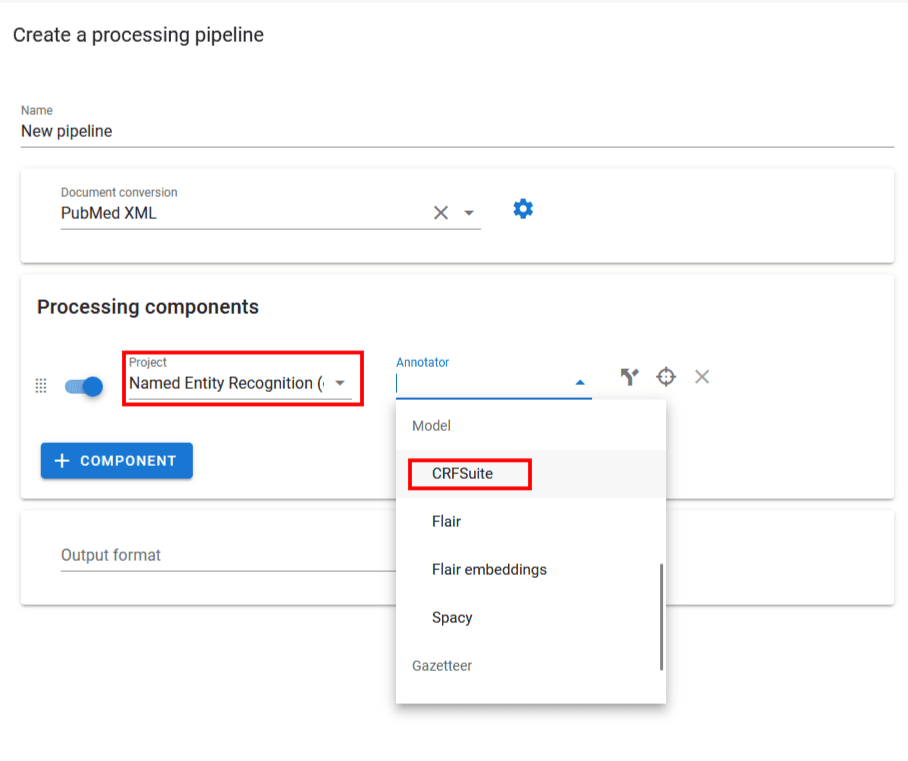Screen dimensions: 908x761
Task: Click the pipeline Name input field
Action: click(456, 131)
